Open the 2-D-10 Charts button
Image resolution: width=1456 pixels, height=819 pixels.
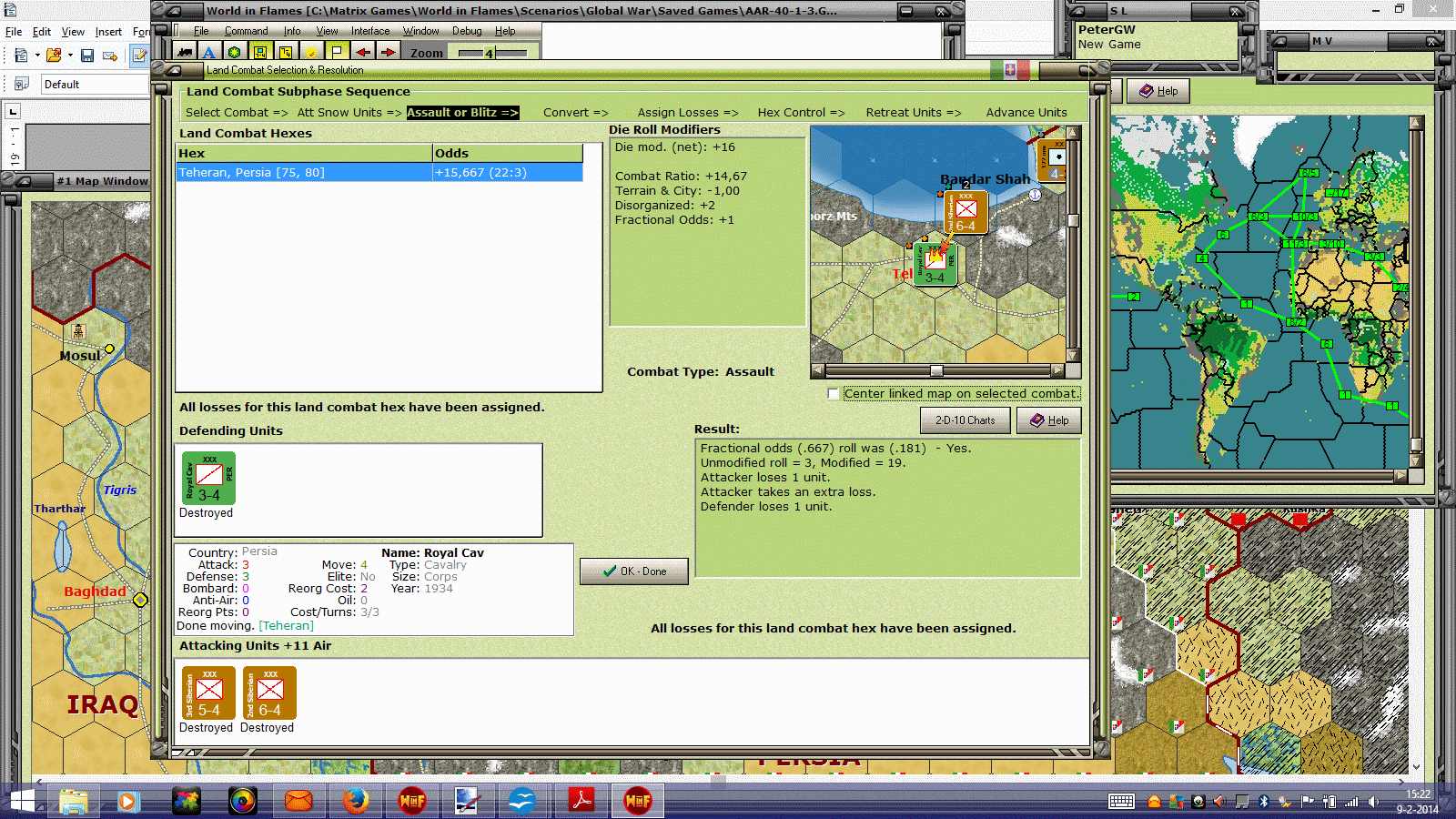coord(966,420)
